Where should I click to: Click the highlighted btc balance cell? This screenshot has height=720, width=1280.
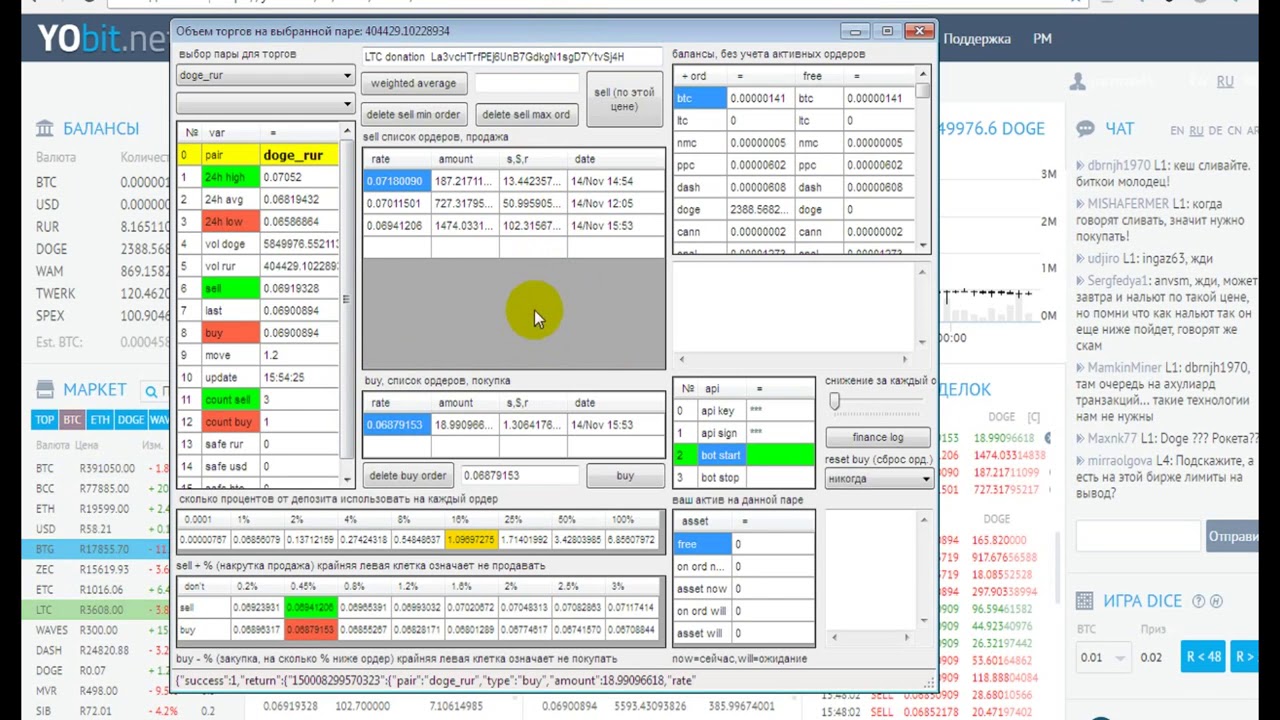click(700, 98)
